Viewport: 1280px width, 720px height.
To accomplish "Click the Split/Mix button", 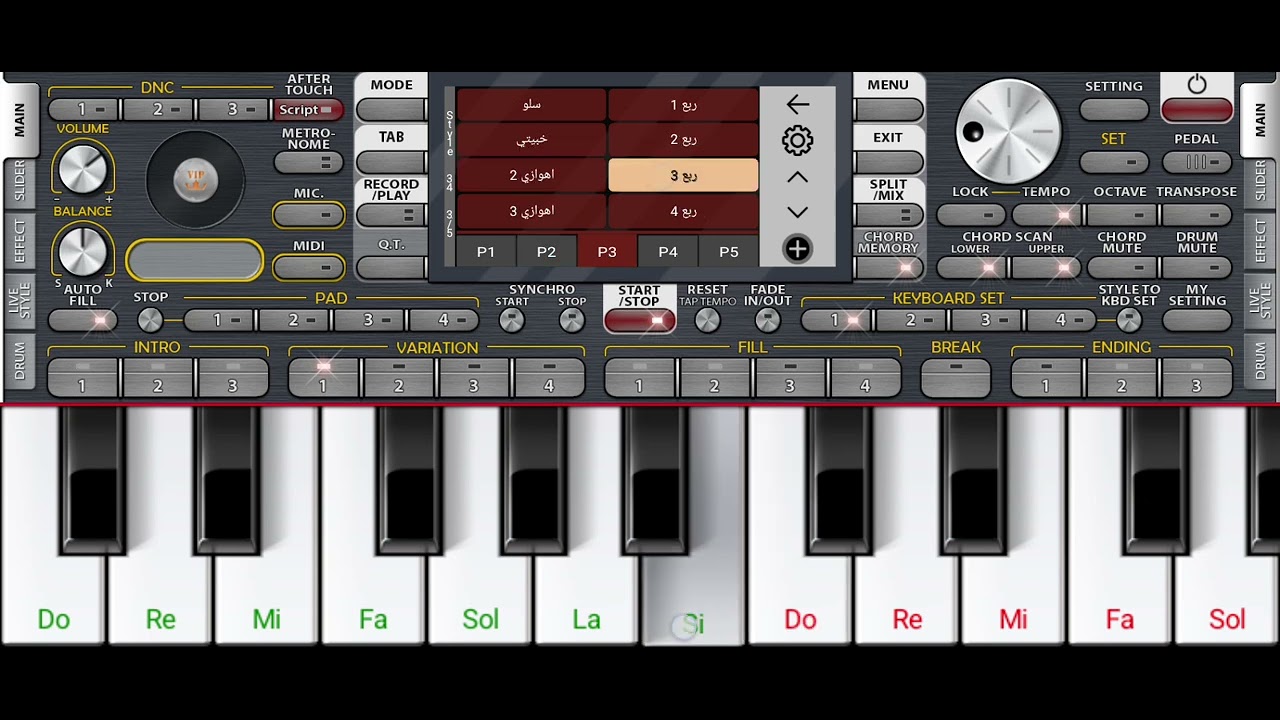I will click(x=888, y=215).
